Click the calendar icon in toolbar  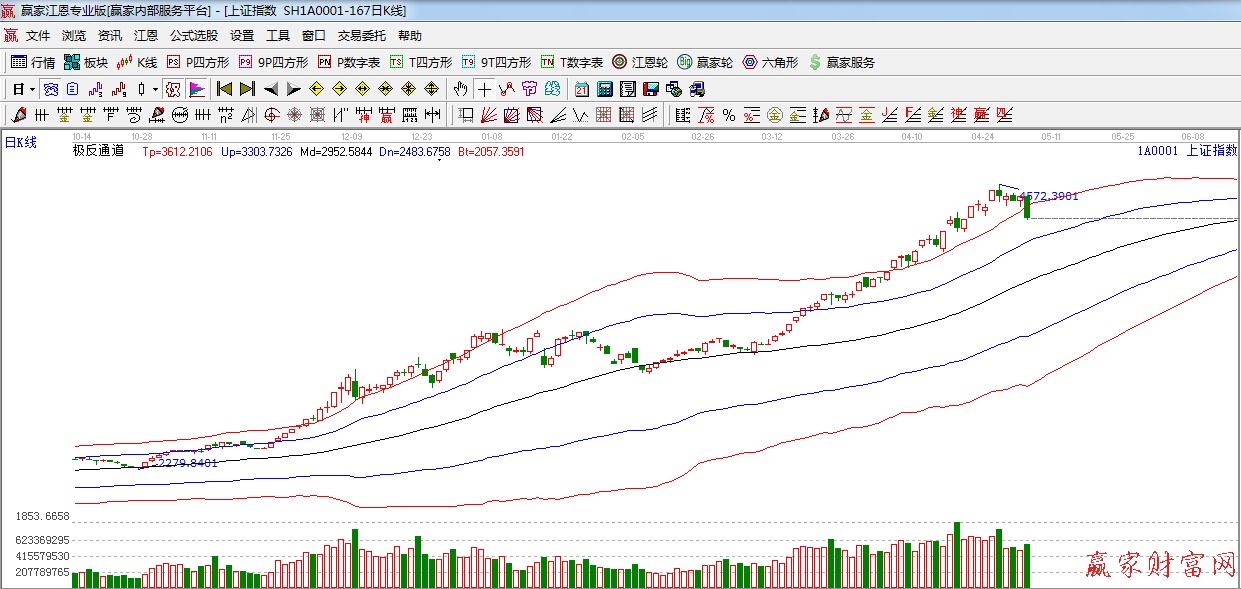[581, 89]
